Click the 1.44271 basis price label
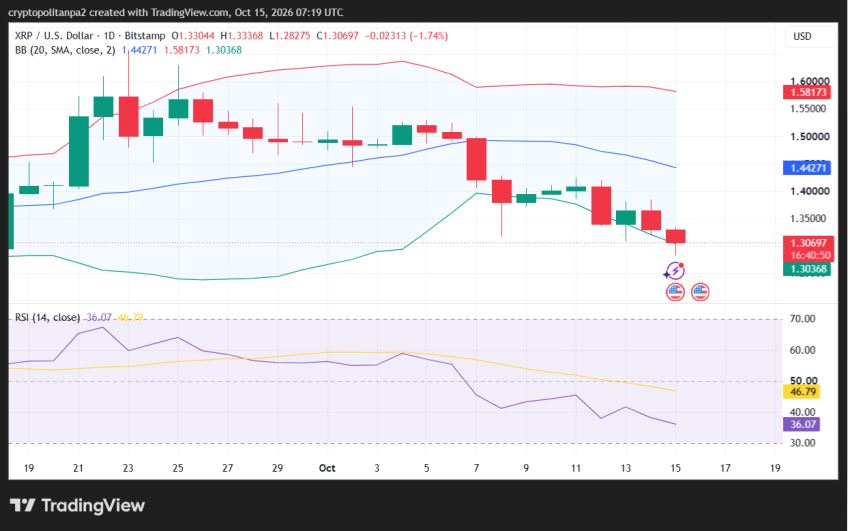The image size is (848, 531). point(807,168)
